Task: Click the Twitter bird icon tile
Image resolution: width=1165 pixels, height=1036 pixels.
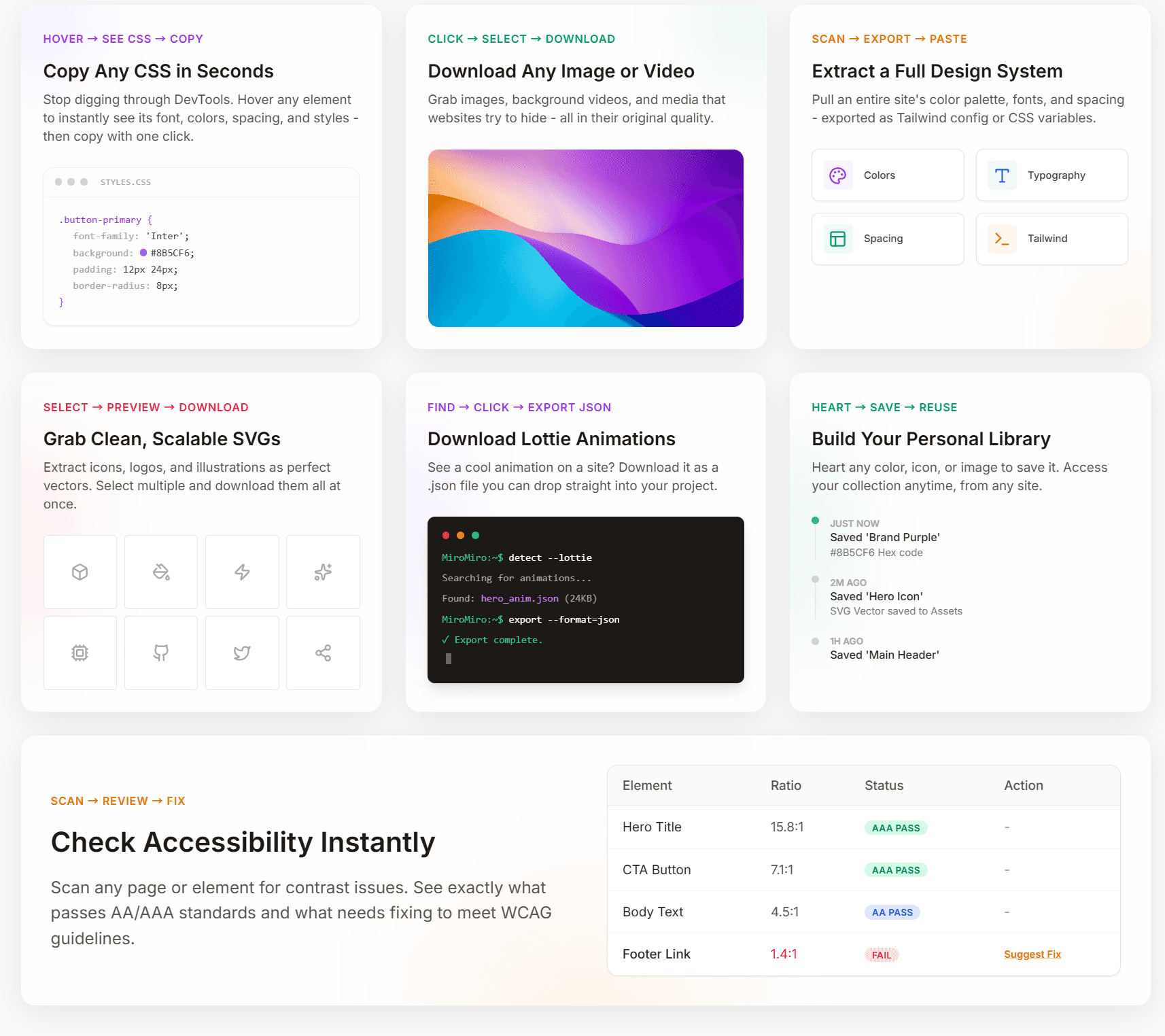Action: 242,653
